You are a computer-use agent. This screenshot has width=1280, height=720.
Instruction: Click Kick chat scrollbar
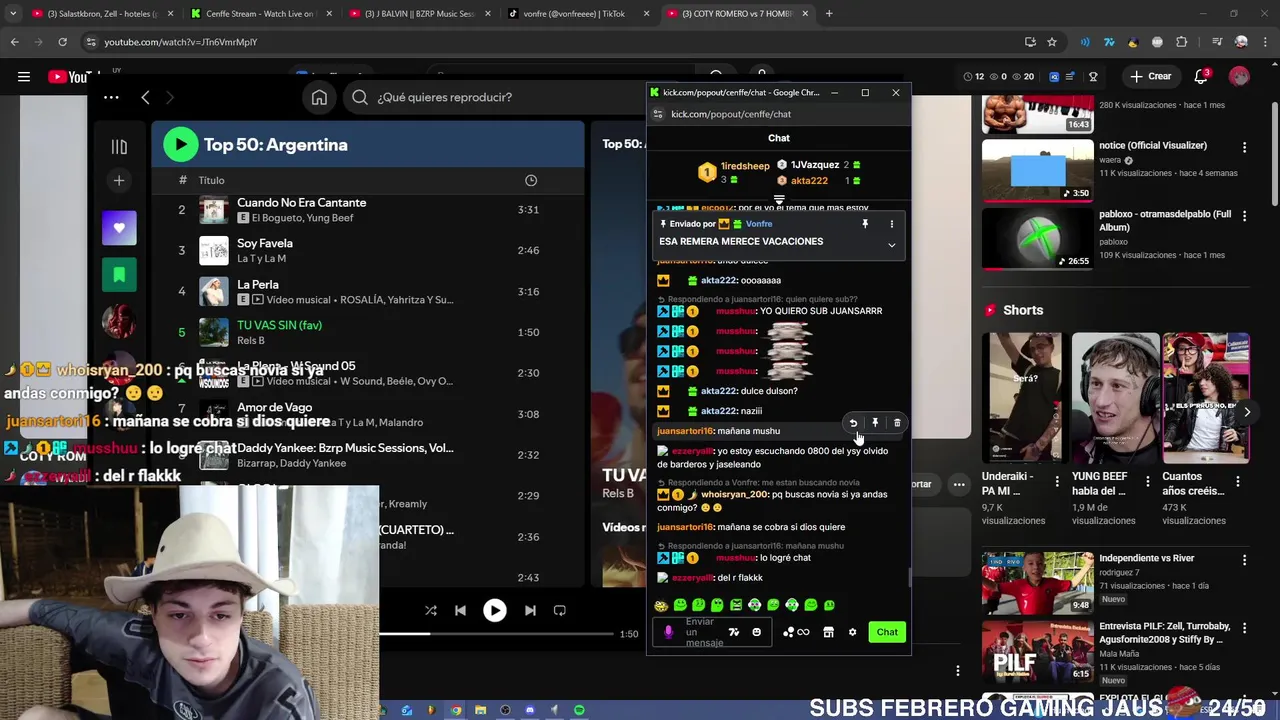(x=909, y=577)
